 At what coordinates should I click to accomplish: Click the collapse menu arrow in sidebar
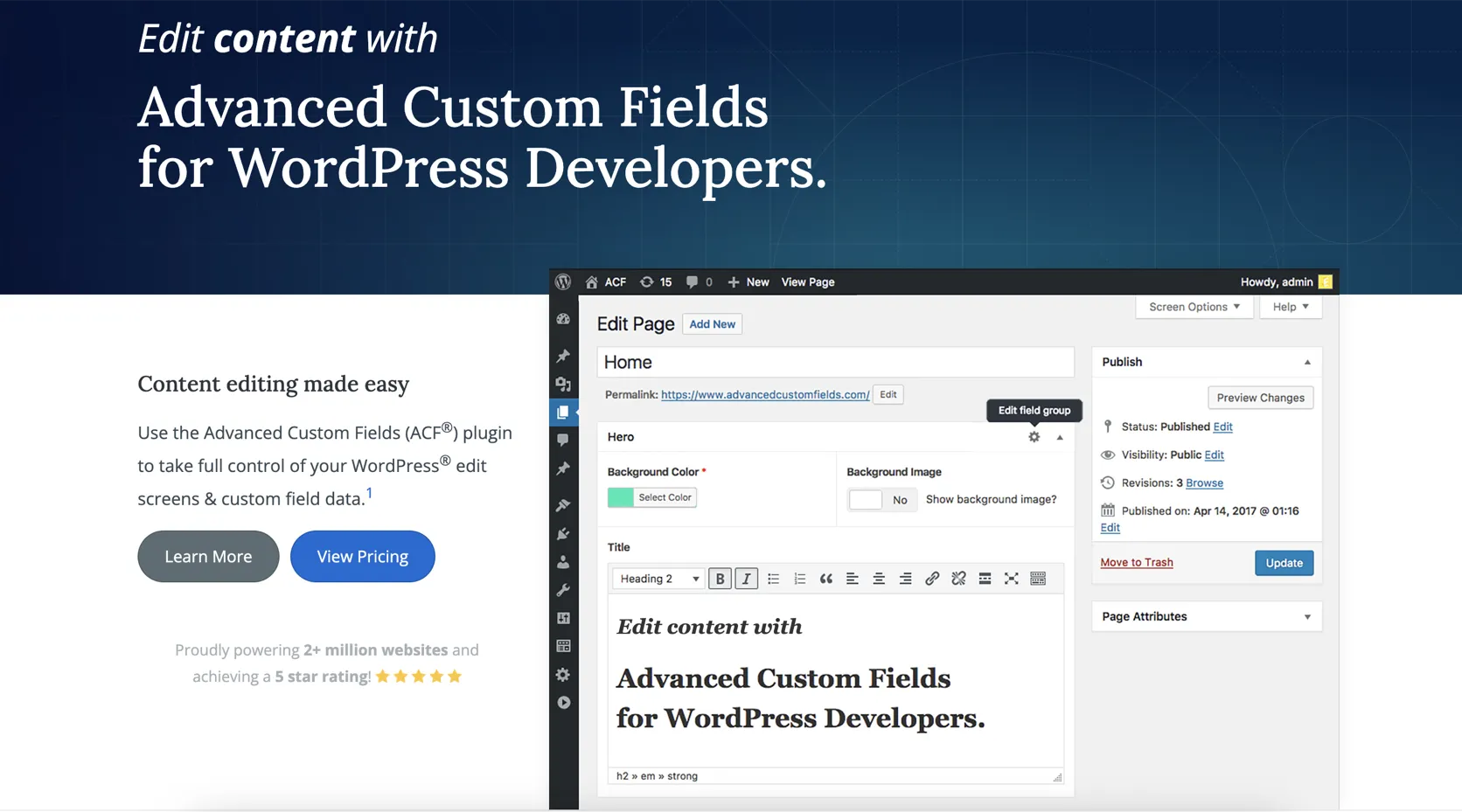pyautogui.click(x=563, y=703)
